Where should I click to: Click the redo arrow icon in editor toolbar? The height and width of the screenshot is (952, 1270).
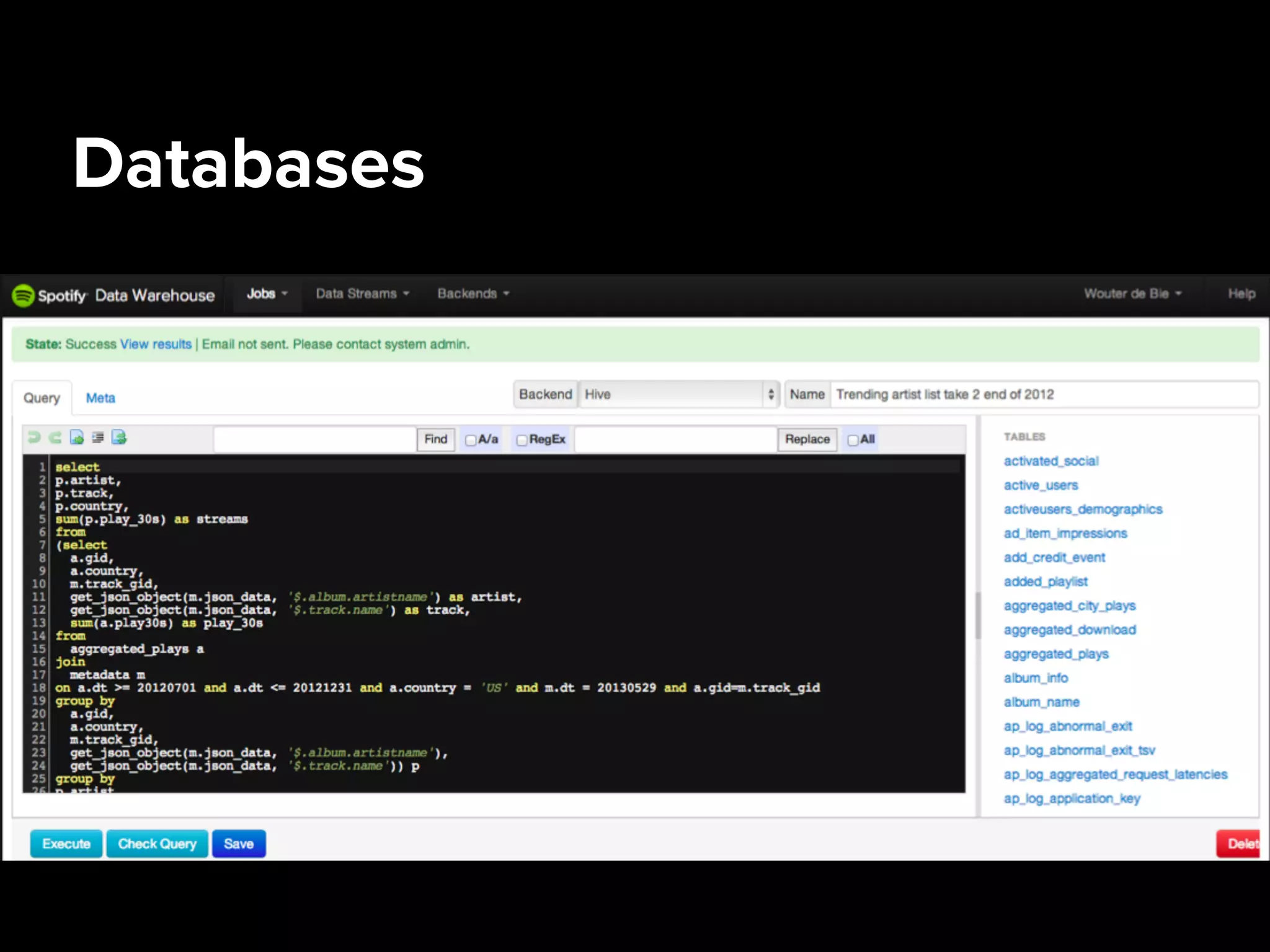coord(55,438)
